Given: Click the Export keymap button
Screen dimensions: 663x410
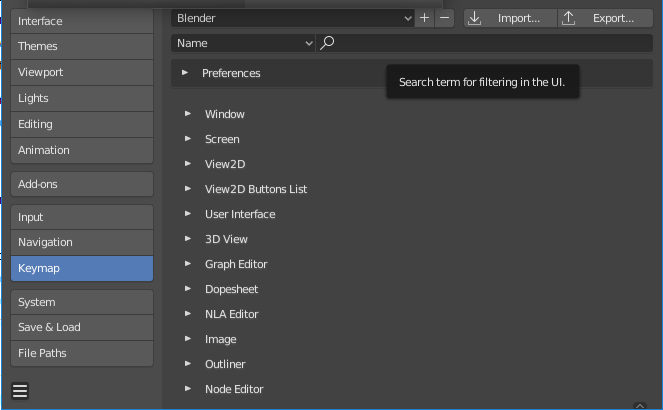Looking at the screenshot, I should [605, 18].
